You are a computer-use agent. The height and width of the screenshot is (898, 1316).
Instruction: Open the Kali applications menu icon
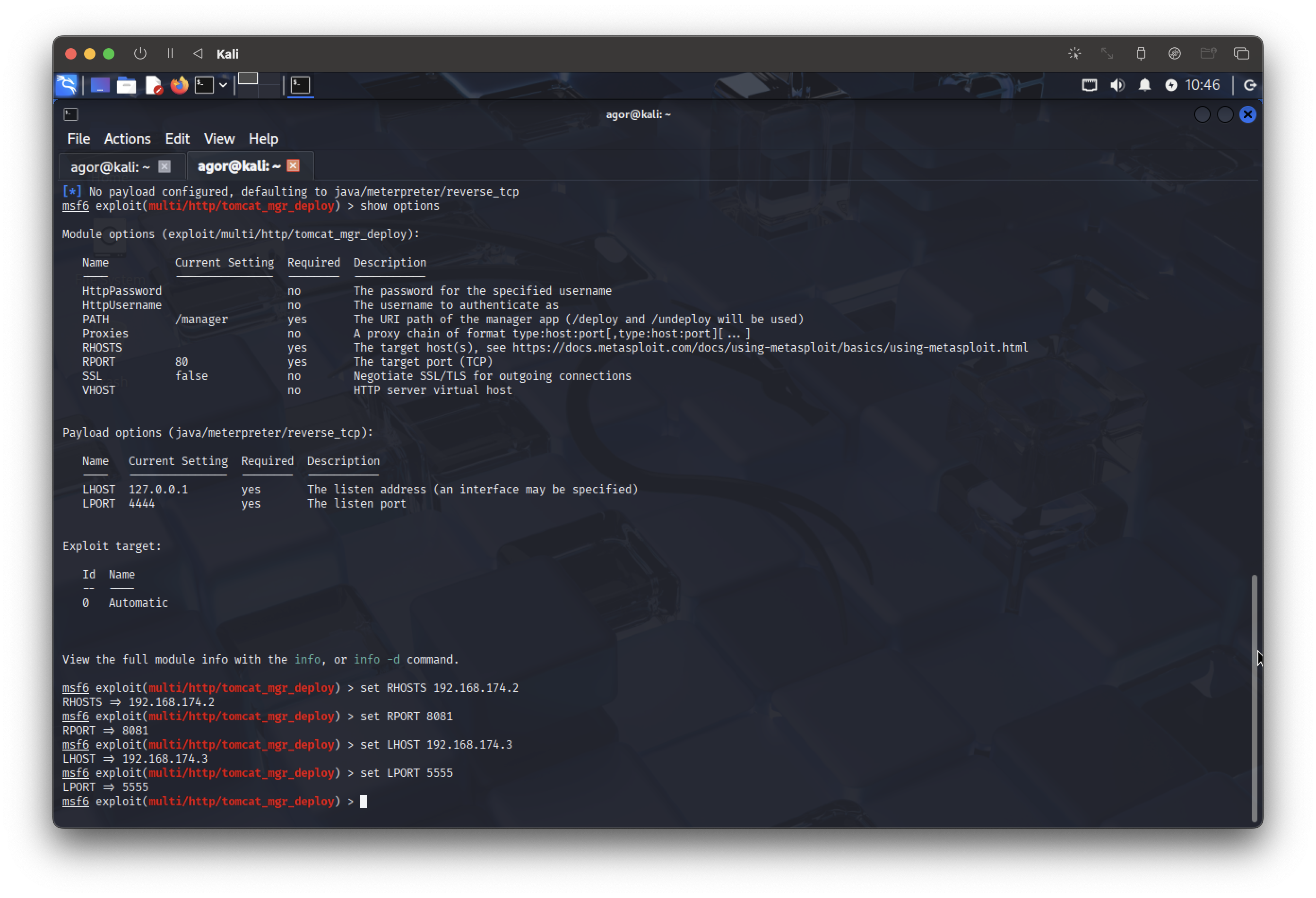coord(66,85)
